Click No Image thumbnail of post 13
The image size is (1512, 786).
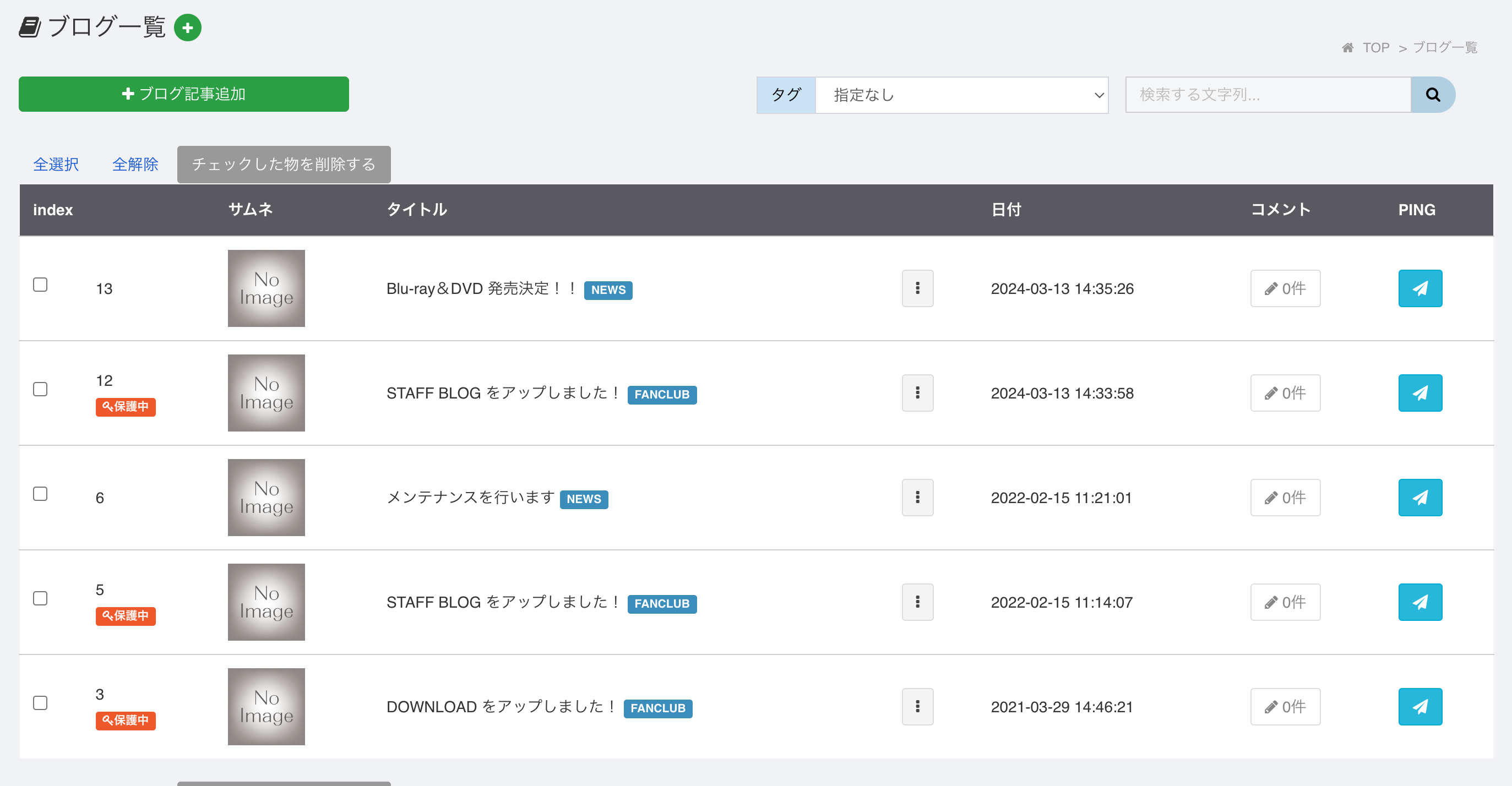click(266, 288)
